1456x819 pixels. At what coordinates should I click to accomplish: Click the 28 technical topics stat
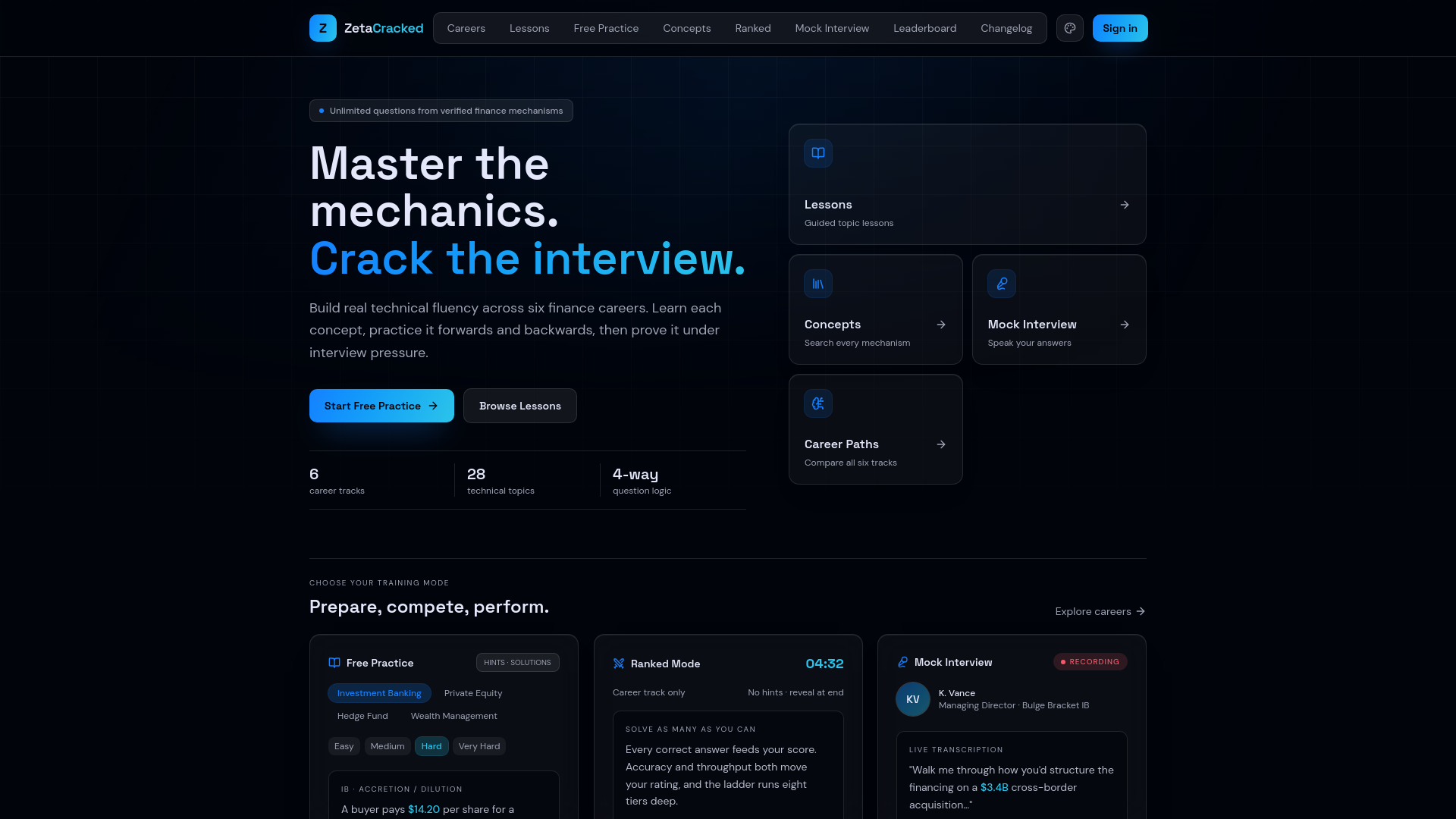tap(500, 480)
